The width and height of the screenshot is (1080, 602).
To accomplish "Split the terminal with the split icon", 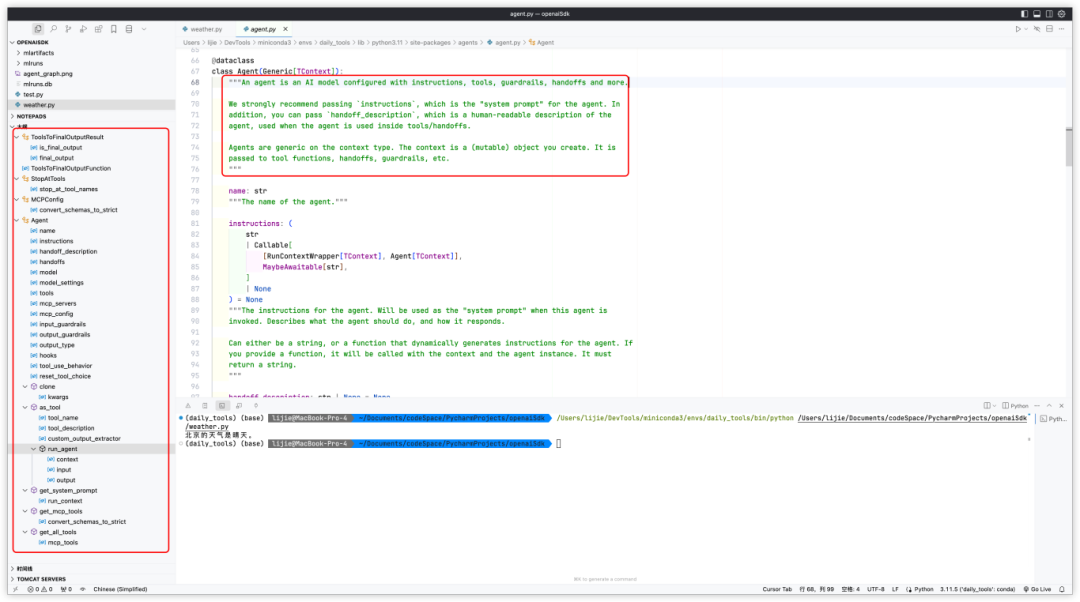I will (x=987, y=406).
